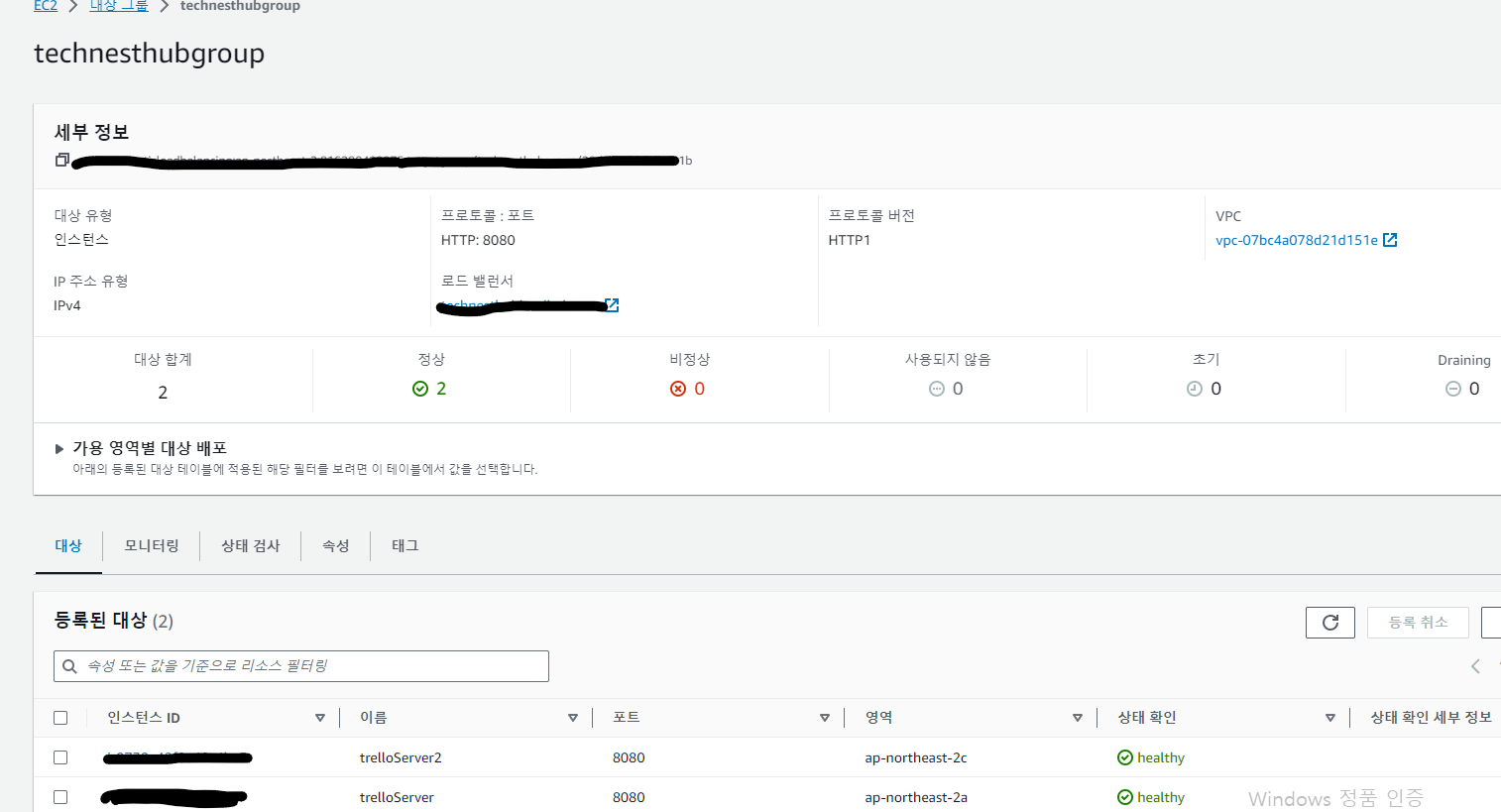The height and width of the screenshot is (812, 1501).
Task: Click the unused count status icon
Action: (x=937, y=389)
